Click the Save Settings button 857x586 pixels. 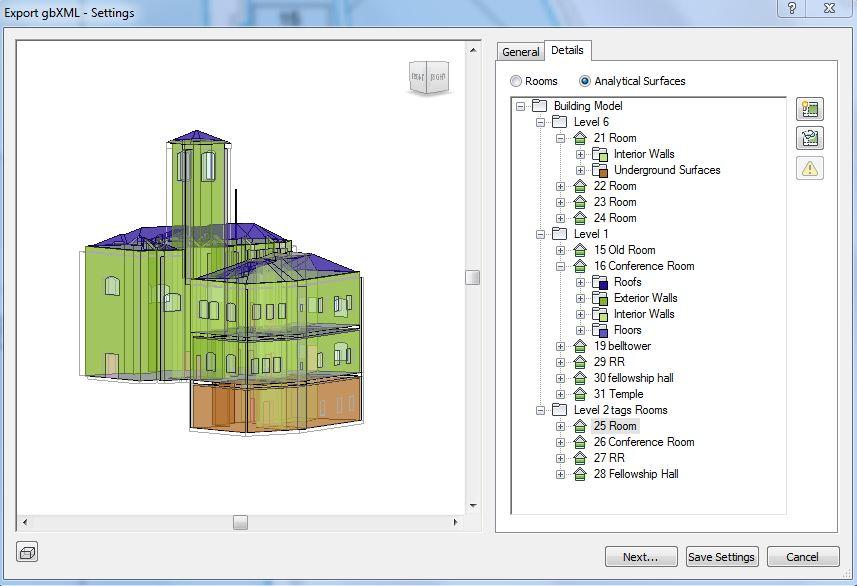[721, 556]
